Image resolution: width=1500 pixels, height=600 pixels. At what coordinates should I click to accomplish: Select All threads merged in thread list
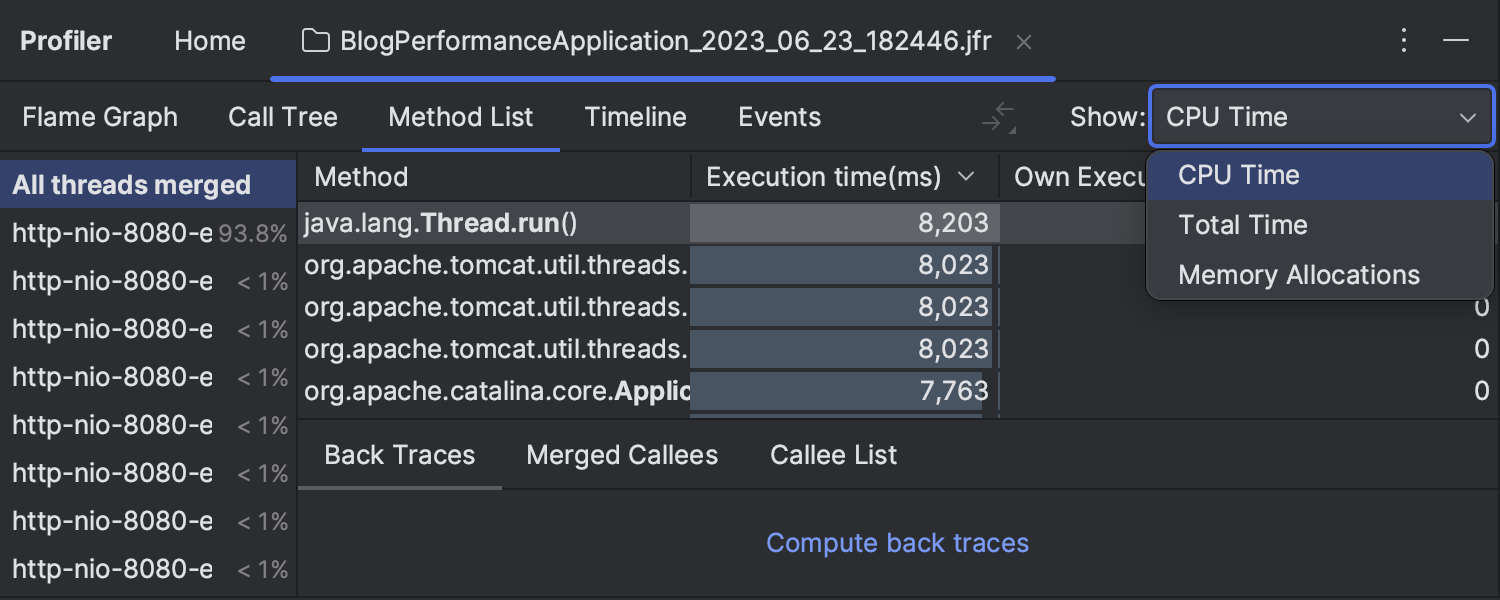(x=131, y=185)
